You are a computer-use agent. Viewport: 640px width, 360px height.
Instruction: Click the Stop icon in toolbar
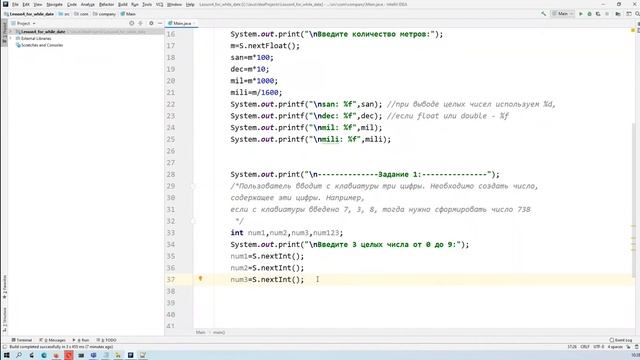tap(607, 14)
